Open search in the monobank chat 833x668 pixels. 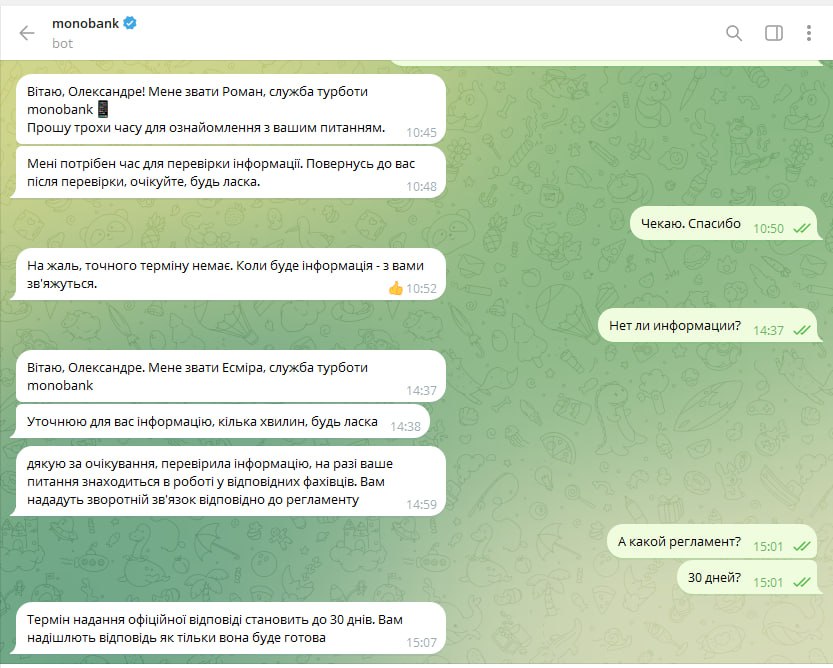point(734,33)
